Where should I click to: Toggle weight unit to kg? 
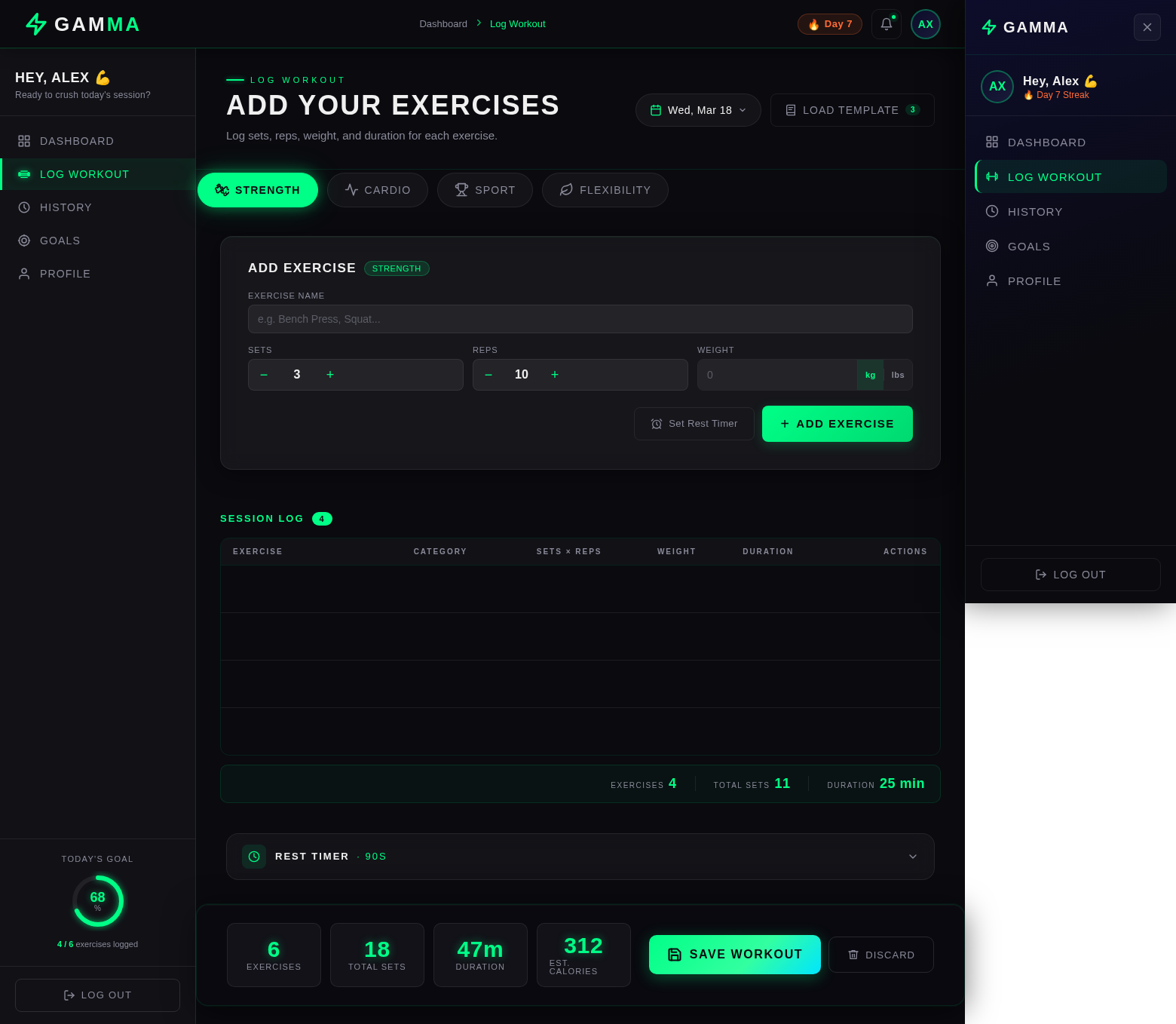point(870,375)
